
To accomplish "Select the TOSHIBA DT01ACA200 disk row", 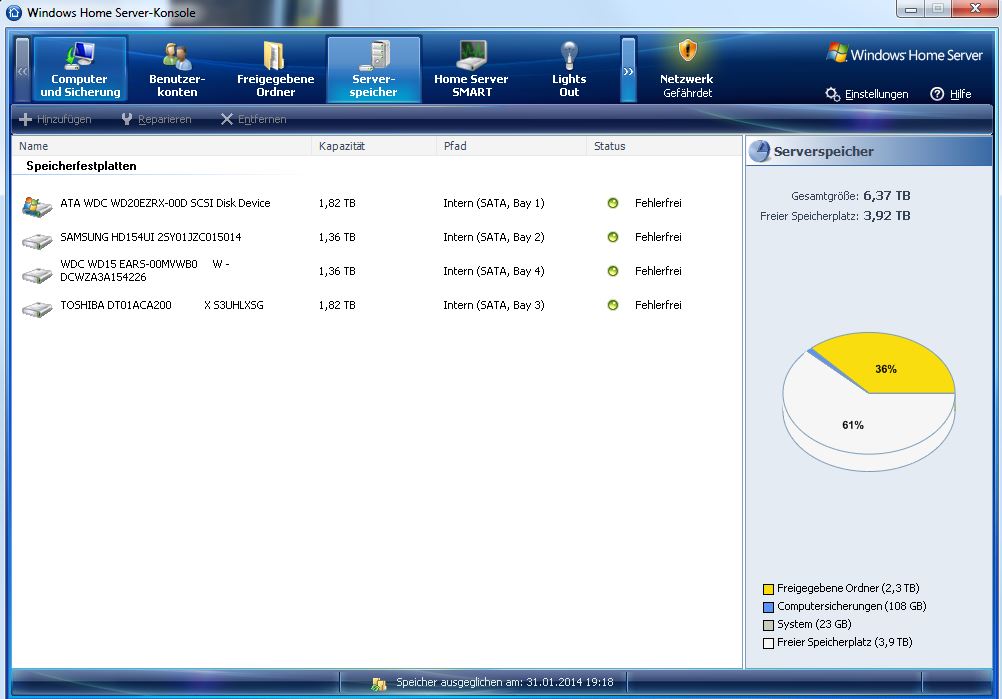I will (377, 305).
